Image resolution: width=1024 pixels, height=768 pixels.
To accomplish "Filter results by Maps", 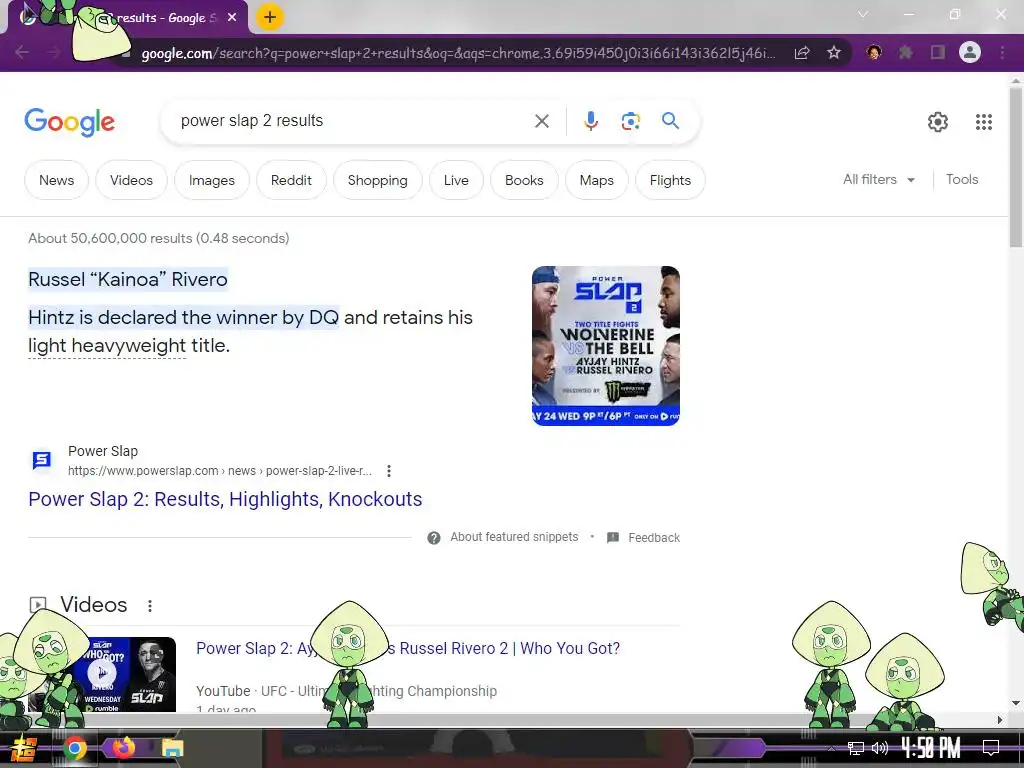I will pos(596,180).
